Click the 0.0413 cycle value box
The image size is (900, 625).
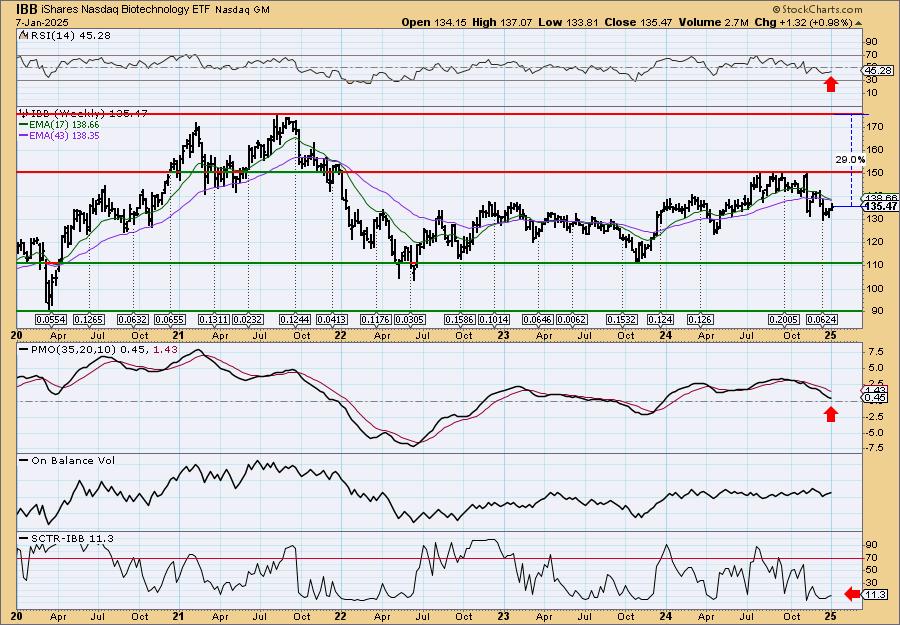[x=332, y=319]
